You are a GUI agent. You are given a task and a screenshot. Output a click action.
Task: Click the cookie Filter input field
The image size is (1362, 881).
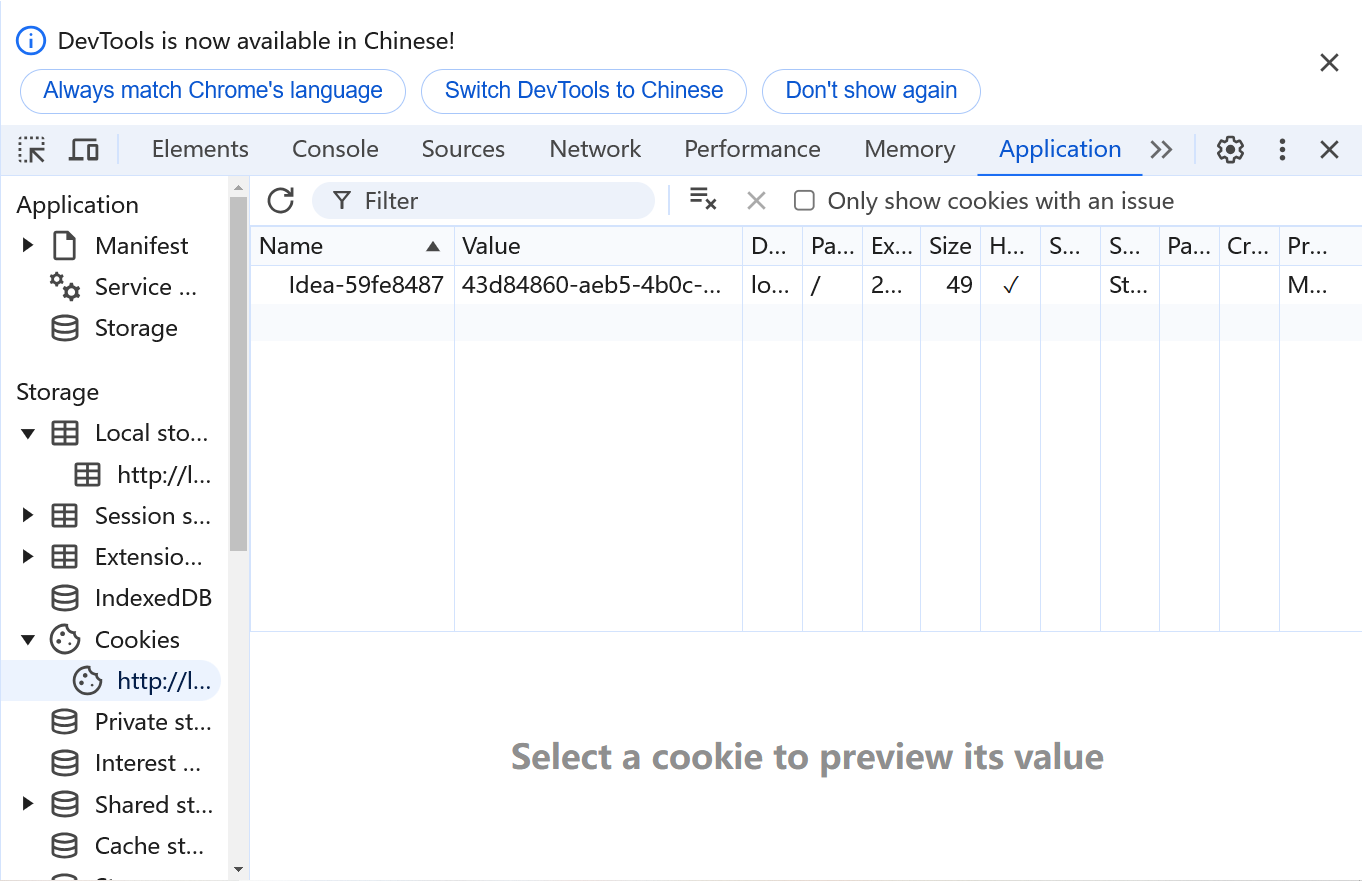500,201
